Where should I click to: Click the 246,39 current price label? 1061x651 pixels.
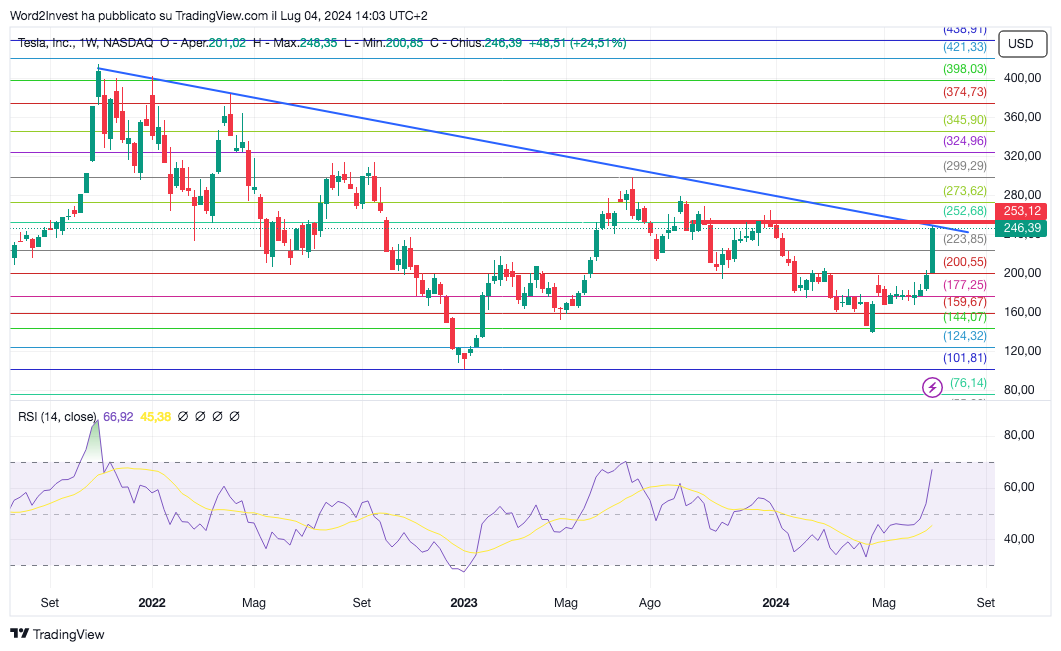(1022, 228)
